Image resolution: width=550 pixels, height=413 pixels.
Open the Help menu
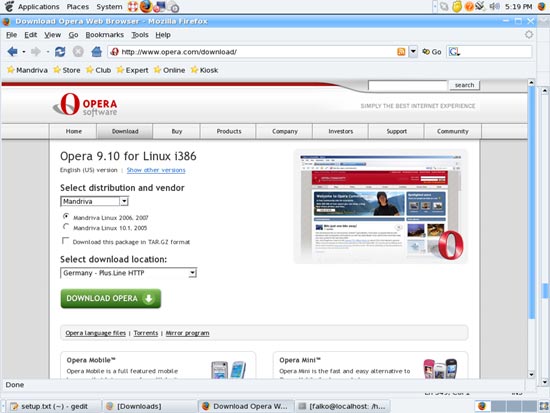tap(163, 35)
